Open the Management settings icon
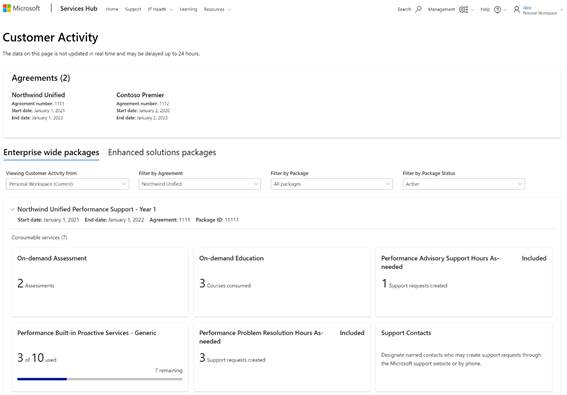Screen dimensions: 567x395 coord(463,9)
